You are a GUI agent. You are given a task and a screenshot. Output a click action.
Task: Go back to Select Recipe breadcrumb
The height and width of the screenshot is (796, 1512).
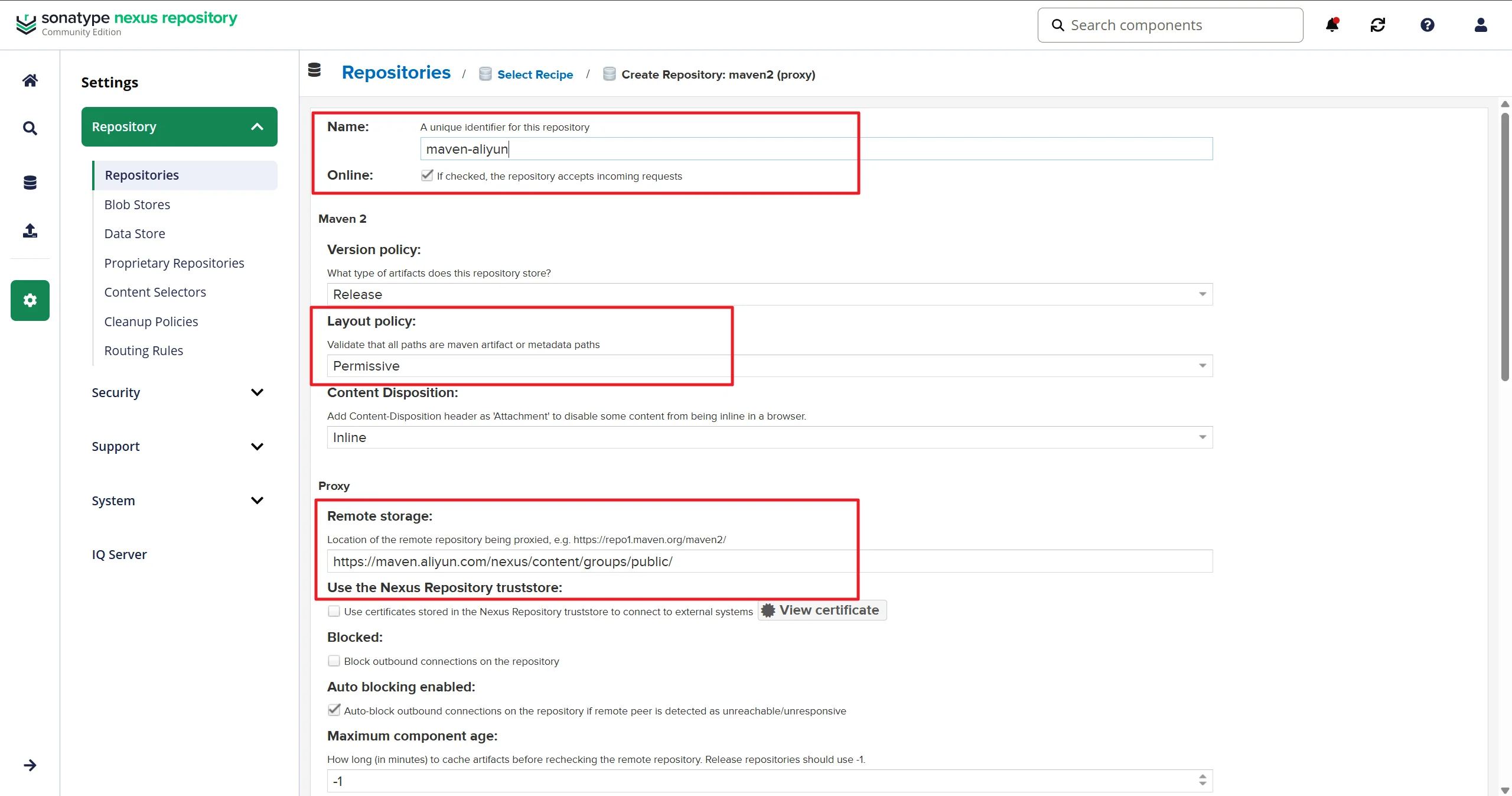(x=535, y=74)
